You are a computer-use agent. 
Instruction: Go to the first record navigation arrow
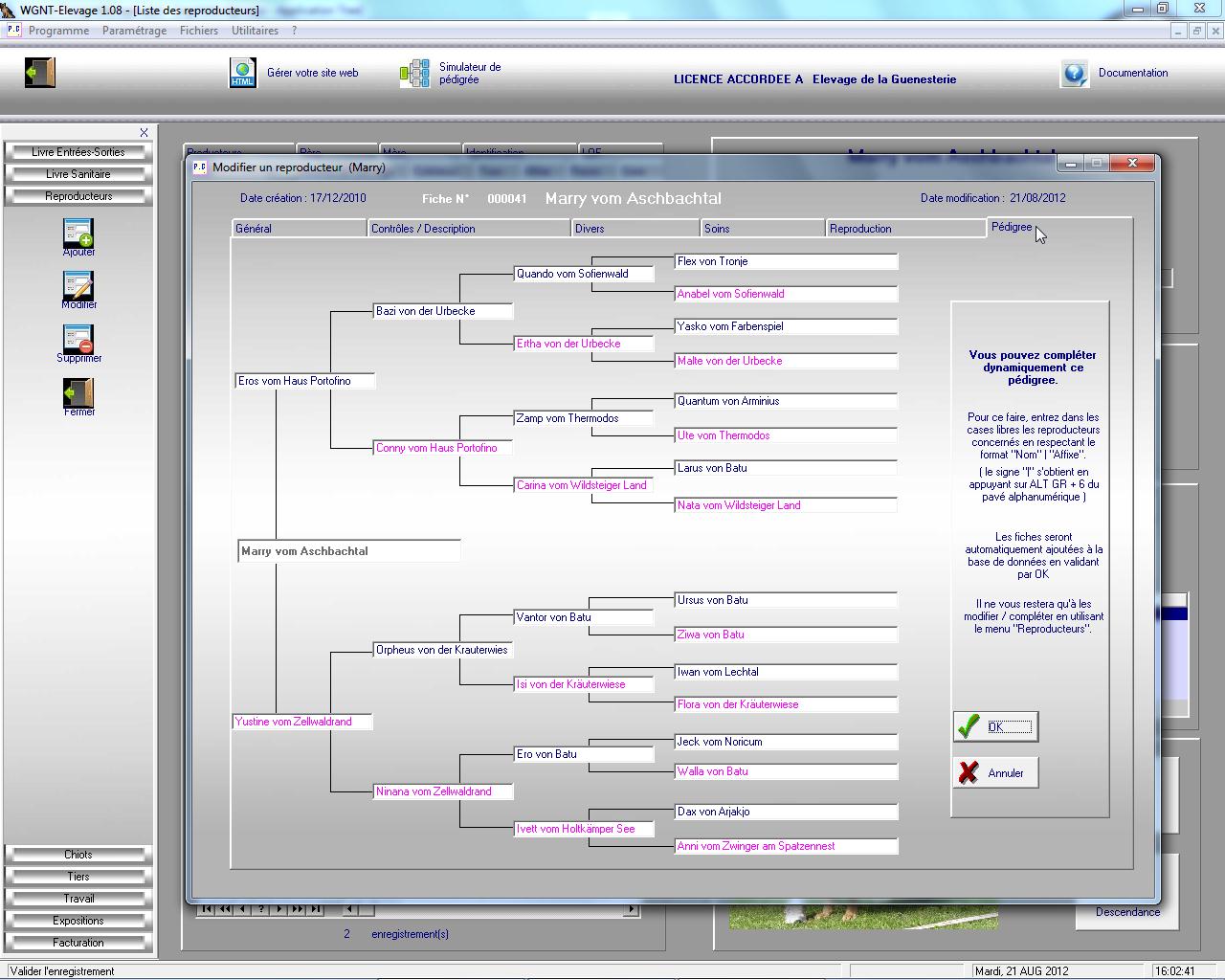[207, 909]
